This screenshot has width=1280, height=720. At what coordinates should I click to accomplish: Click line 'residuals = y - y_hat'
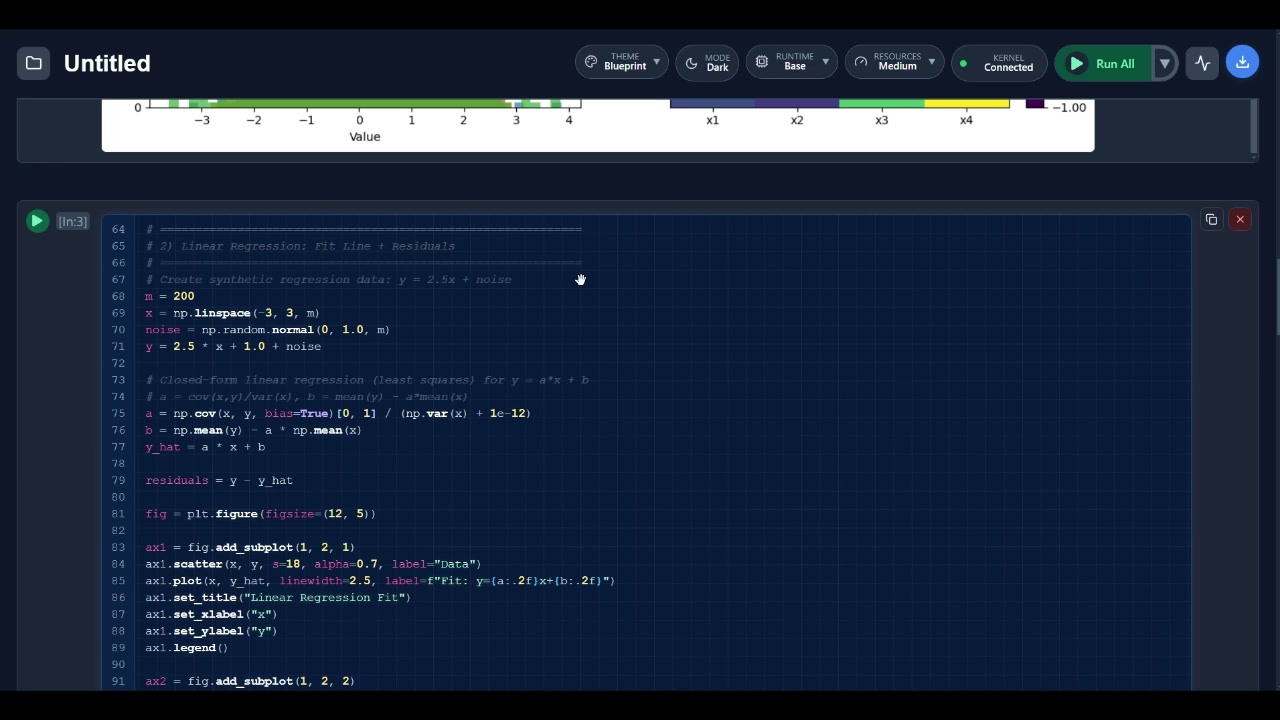pos(219,481)
